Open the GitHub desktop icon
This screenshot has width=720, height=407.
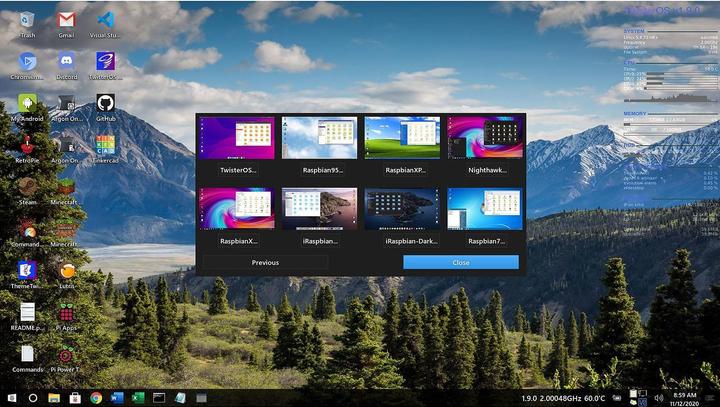tap(105, 103)
